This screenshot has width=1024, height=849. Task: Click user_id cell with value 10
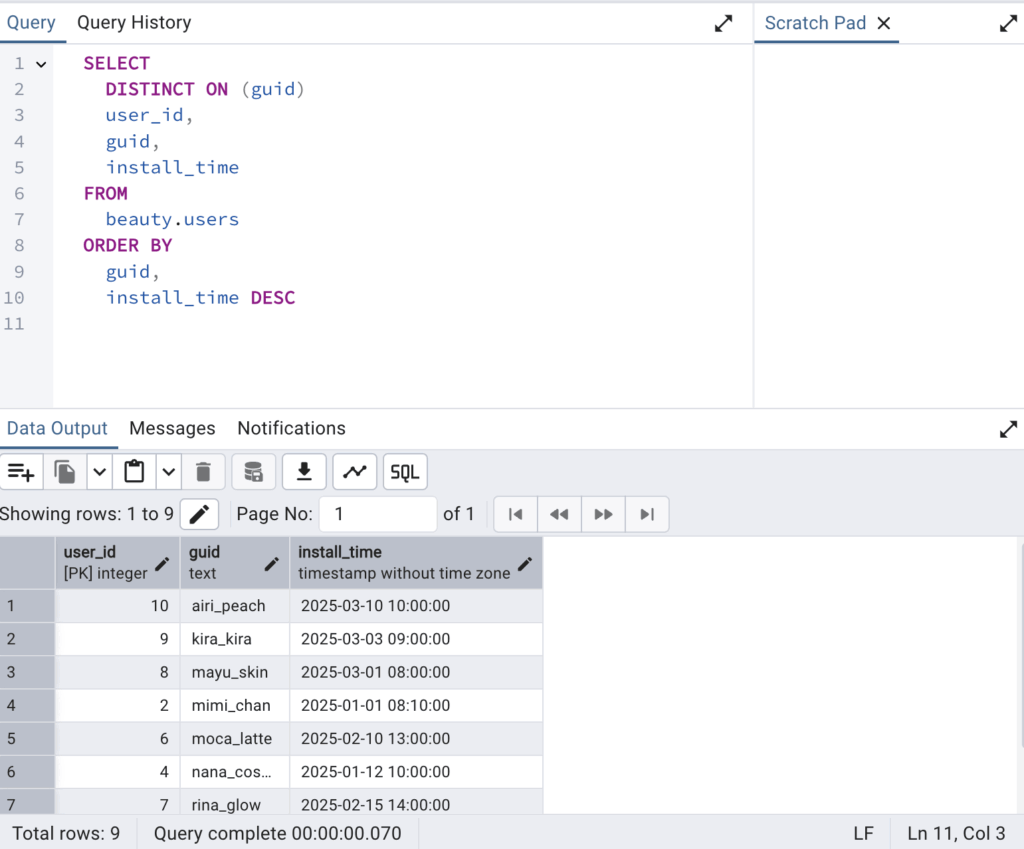(118, 606)
